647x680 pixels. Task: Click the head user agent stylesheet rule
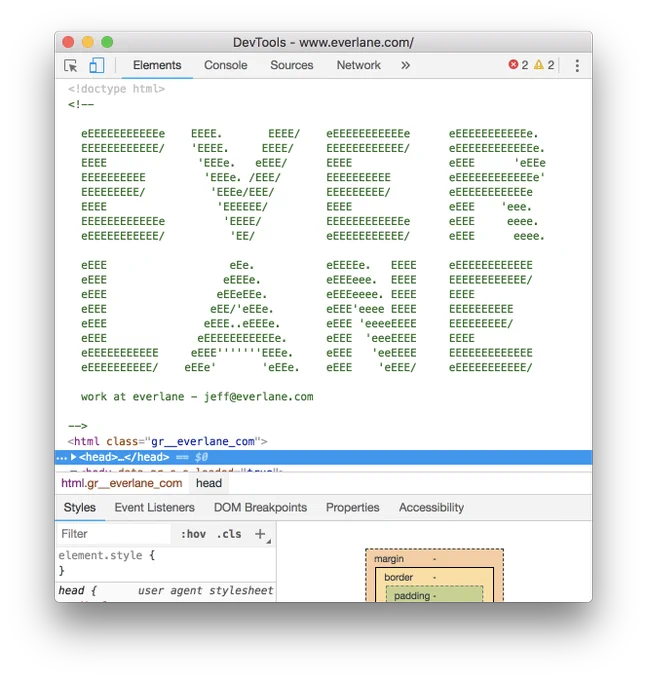pos(167,591)
